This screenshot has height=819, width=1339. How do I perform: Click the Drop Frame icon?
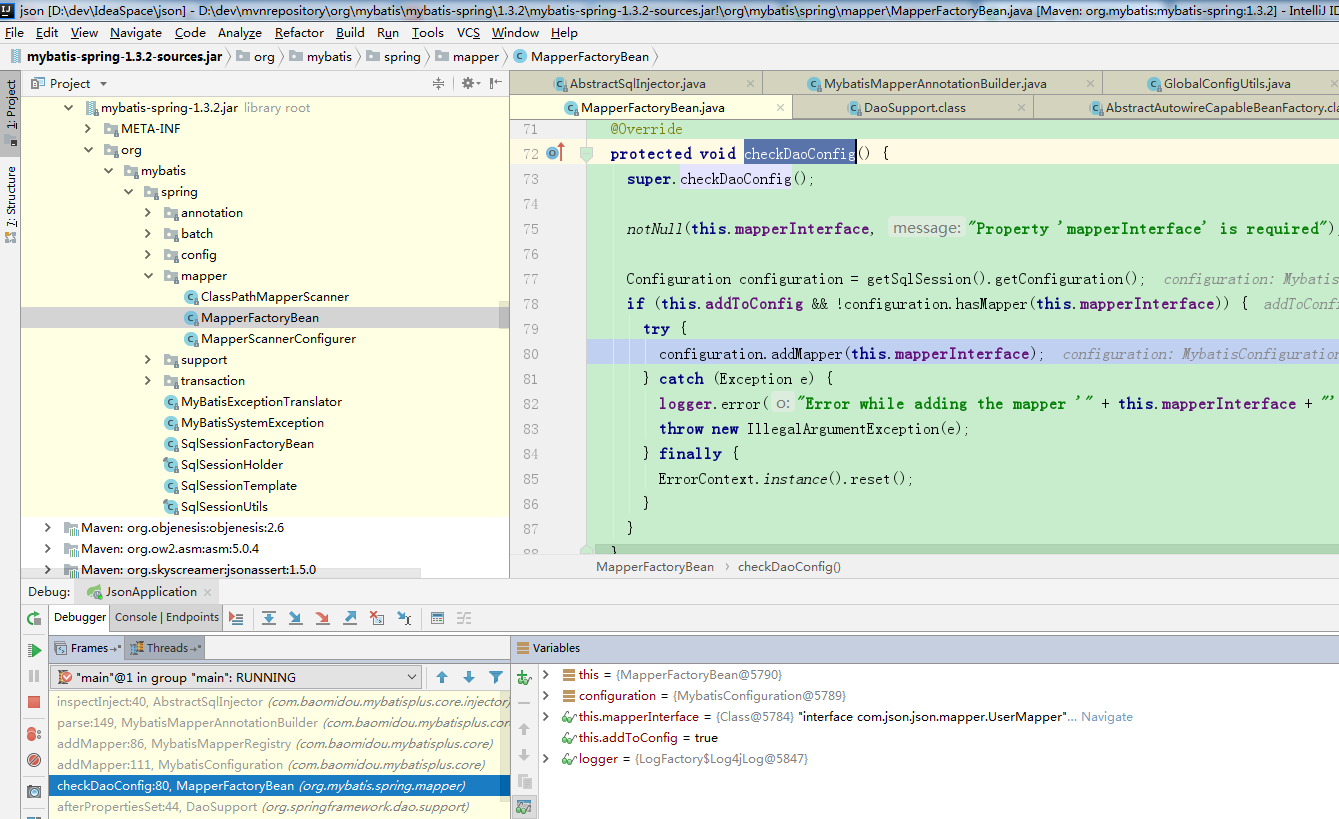click(377, 618)
